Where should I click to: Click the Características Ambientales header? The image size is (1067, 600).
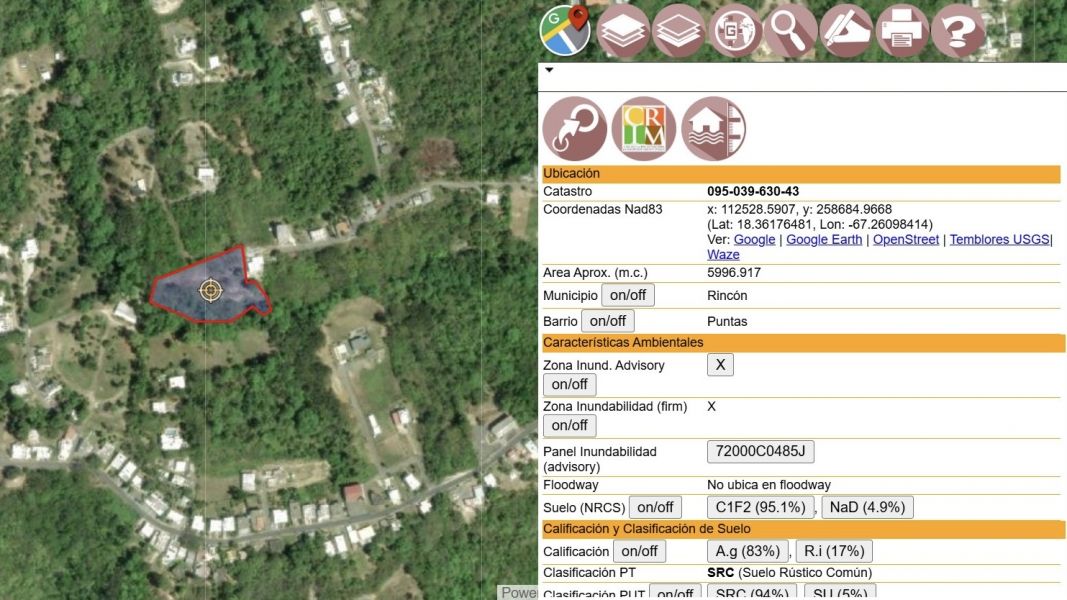tap(803, 343)
